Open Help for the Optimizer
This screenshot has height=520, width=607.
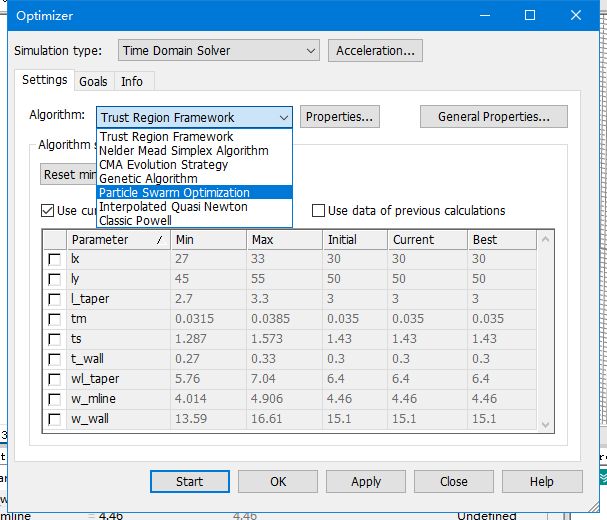tap(542, 482)
